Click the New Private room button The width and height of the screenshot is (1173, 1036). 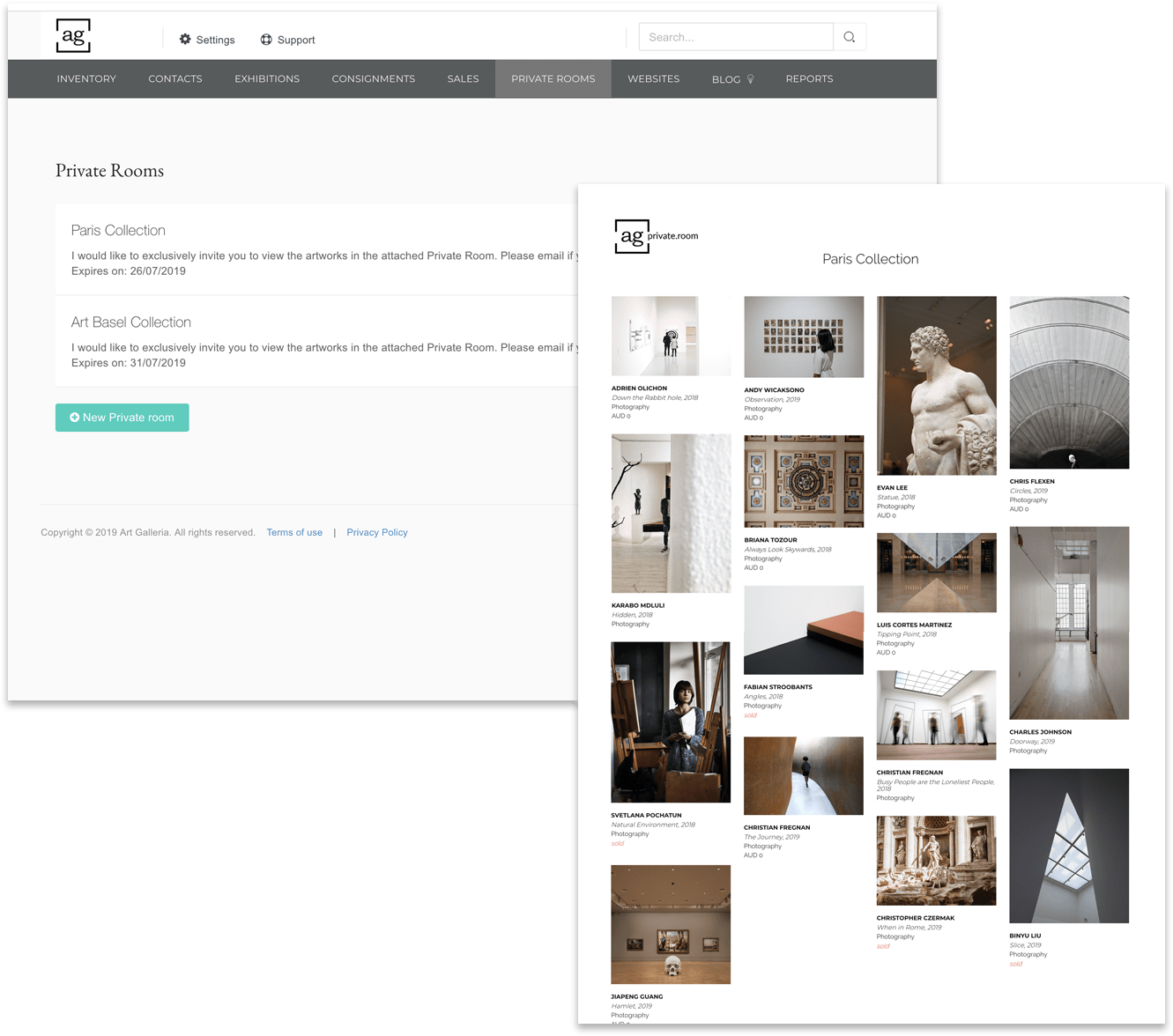122,418
